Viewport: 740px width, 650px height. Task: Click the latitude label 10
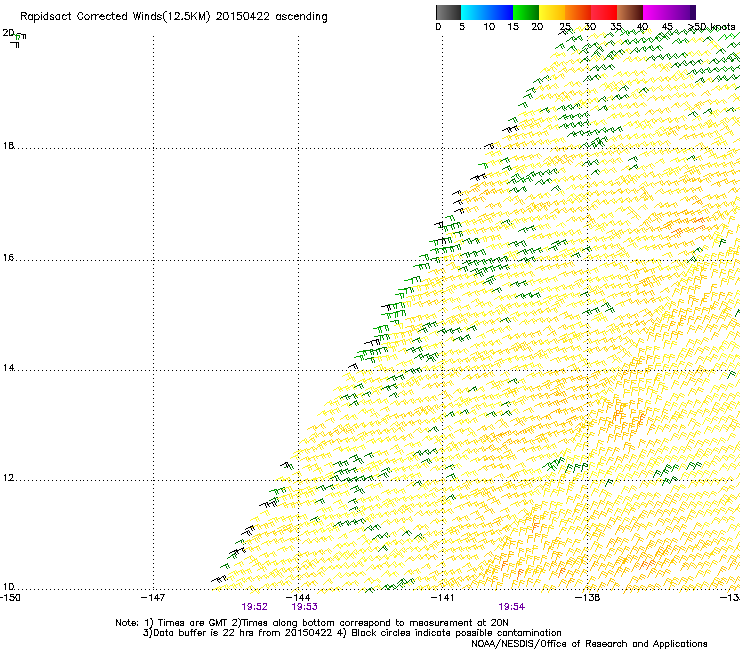8,587
